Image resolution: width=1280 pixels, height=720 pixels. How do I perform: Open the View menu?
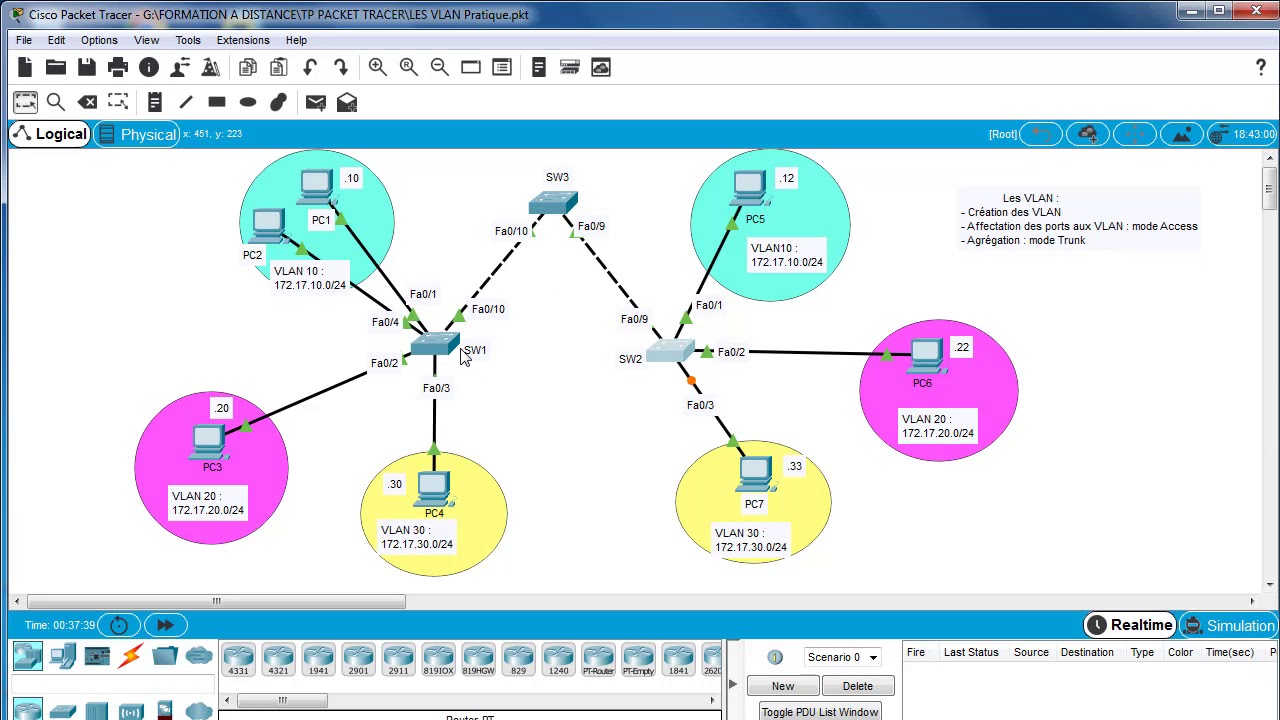[x=146, y=40]
